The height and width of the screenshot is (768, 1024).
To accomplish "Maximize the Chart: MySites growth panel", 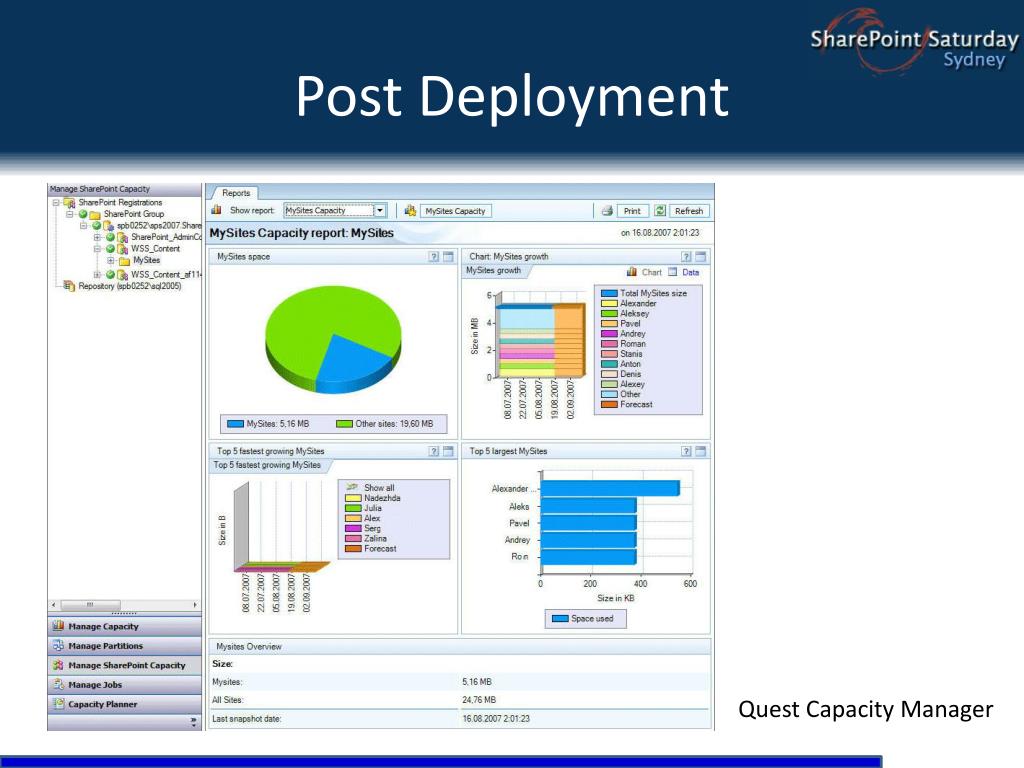I will (x=700, y=257).
